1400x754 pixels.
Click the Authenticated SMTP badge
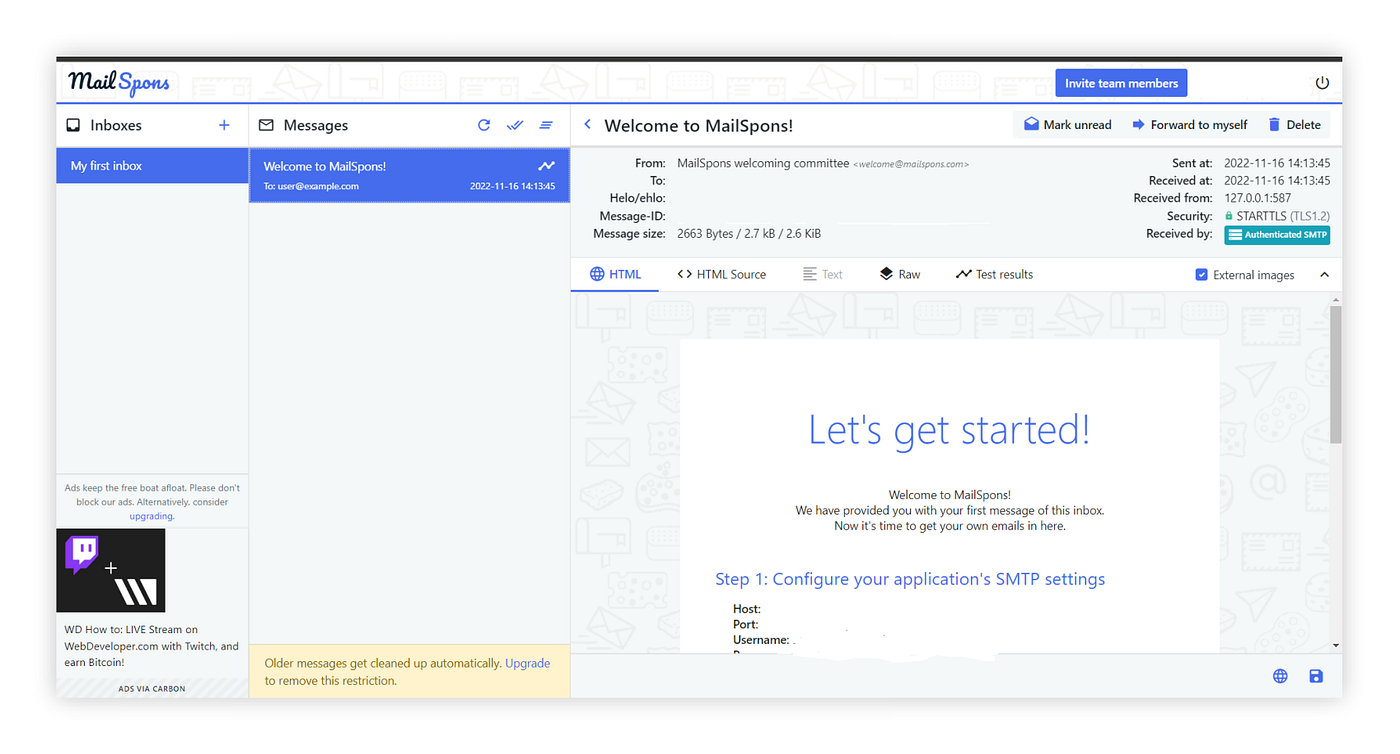(1277, 235)
